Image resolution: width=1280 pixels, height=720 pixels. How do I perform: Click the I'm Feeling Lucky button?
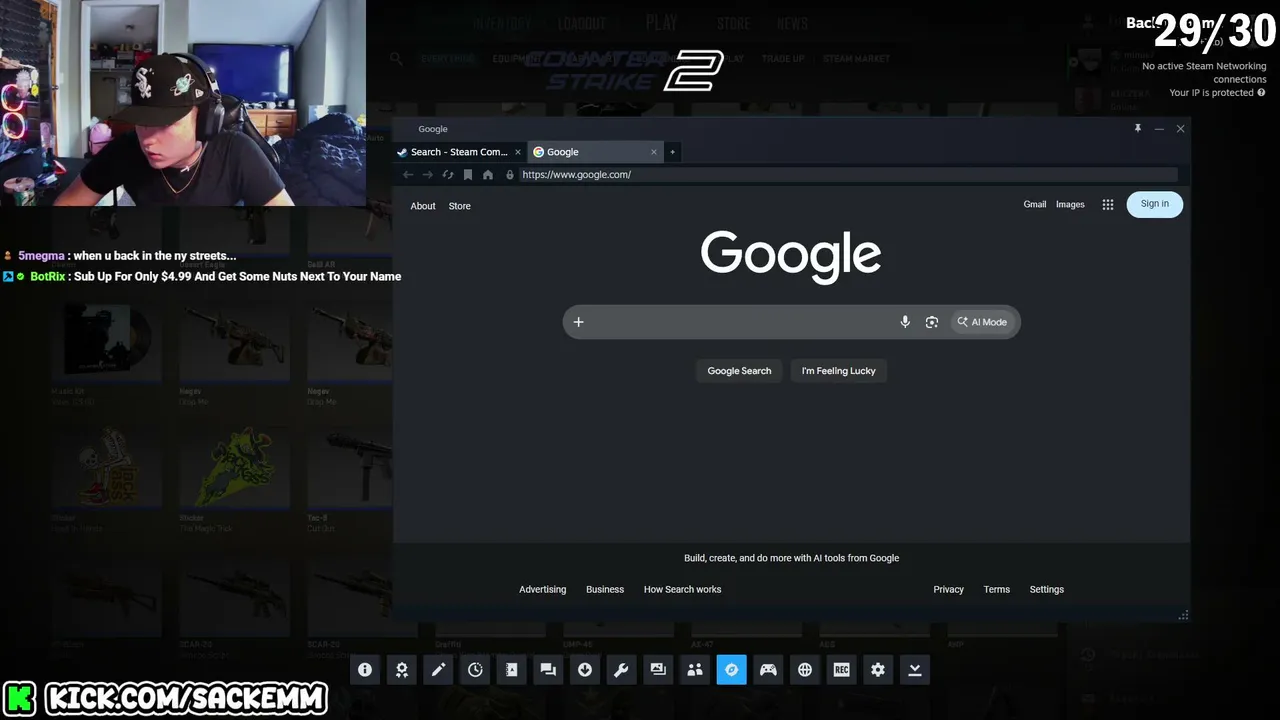838,371
